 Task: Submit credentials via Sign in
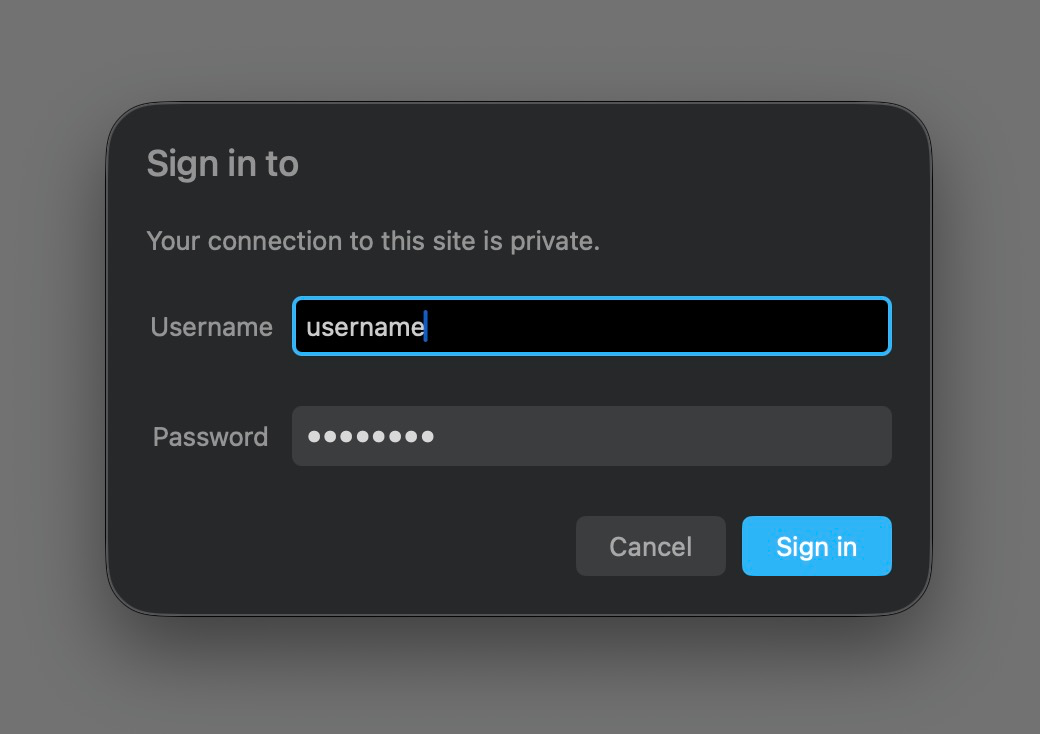pos(816,546)
